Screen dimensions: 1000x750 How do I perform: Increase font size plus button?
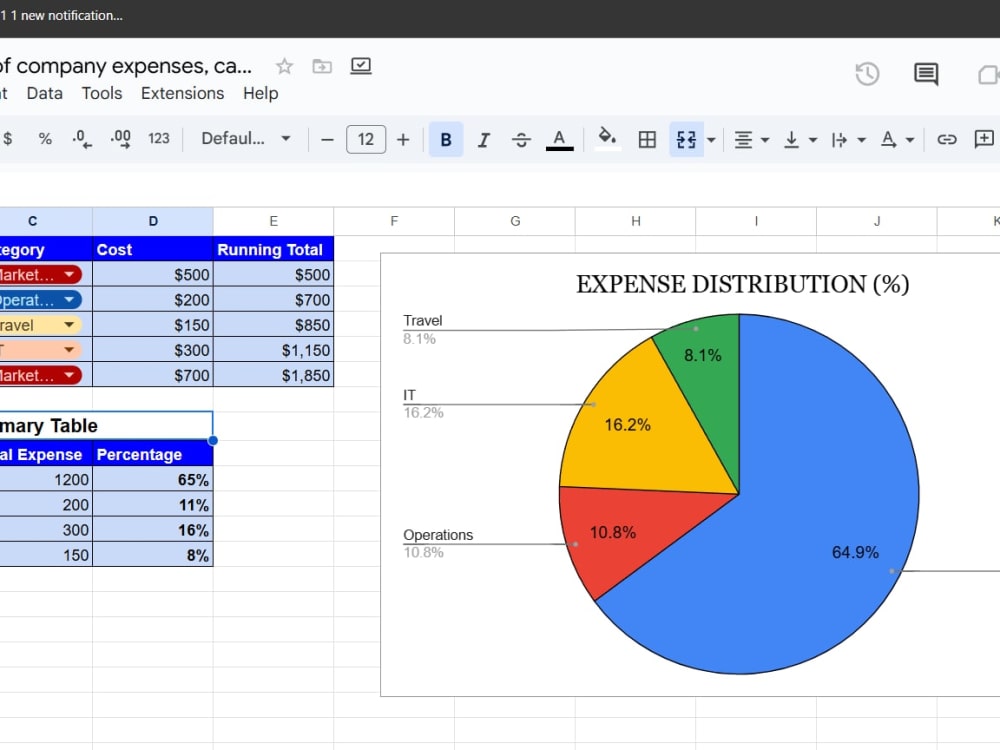tap(403, 140)
